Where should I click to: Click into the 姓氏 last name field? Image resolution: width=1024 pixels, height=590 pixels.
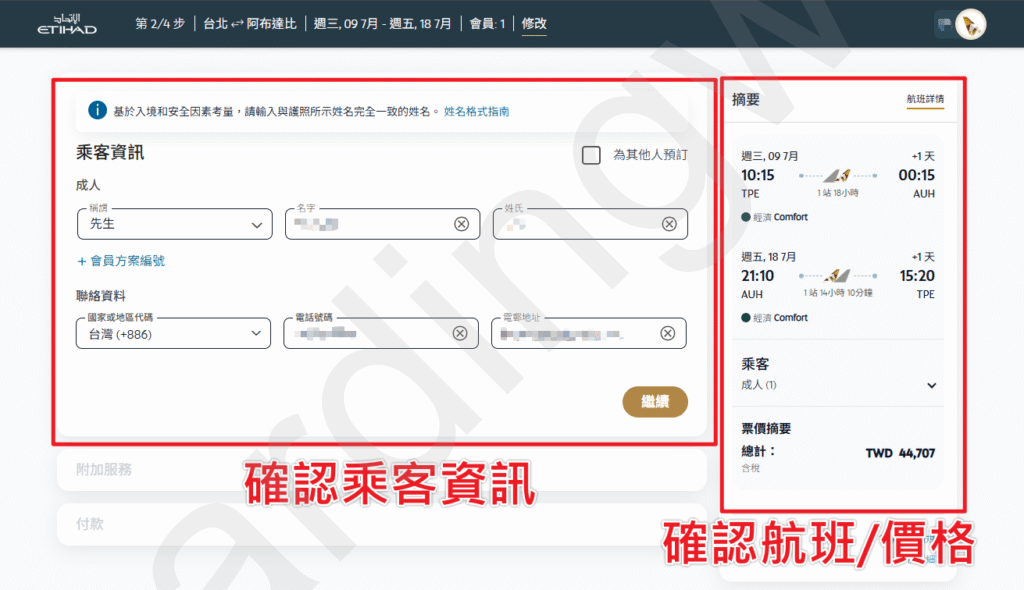point(590,224)
